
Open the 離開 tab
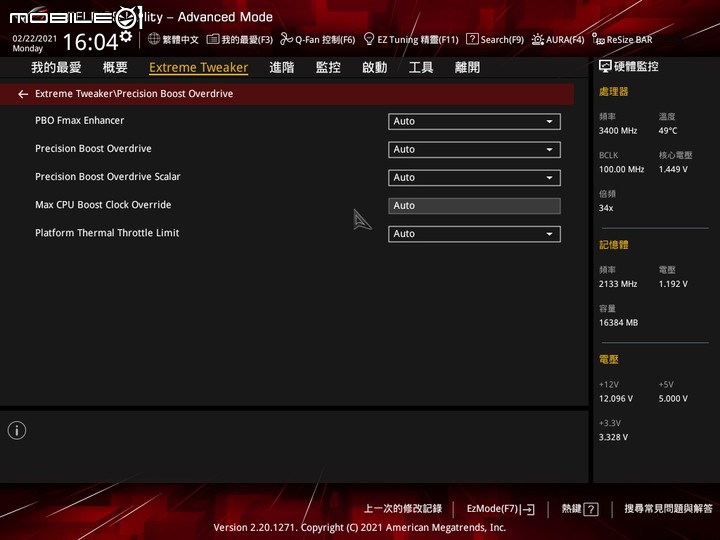click(467, 68)
